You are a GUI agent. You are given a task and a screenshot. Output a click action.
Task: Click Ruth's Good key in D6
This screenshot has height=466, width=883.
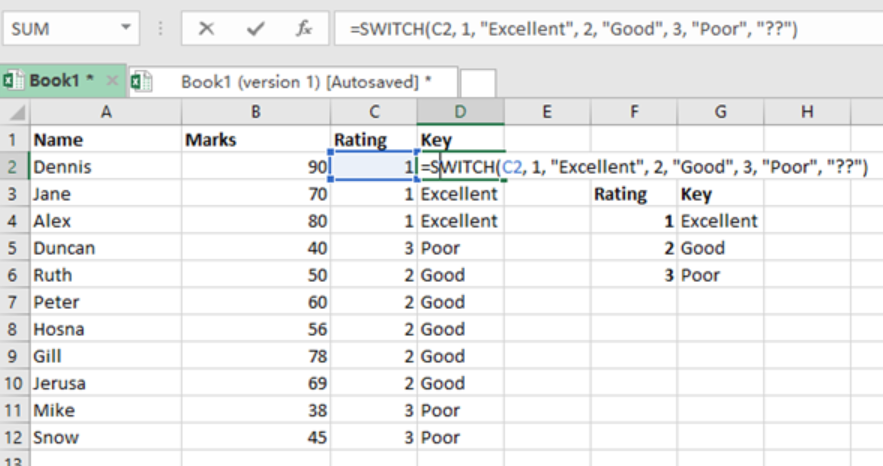point(461,275)
